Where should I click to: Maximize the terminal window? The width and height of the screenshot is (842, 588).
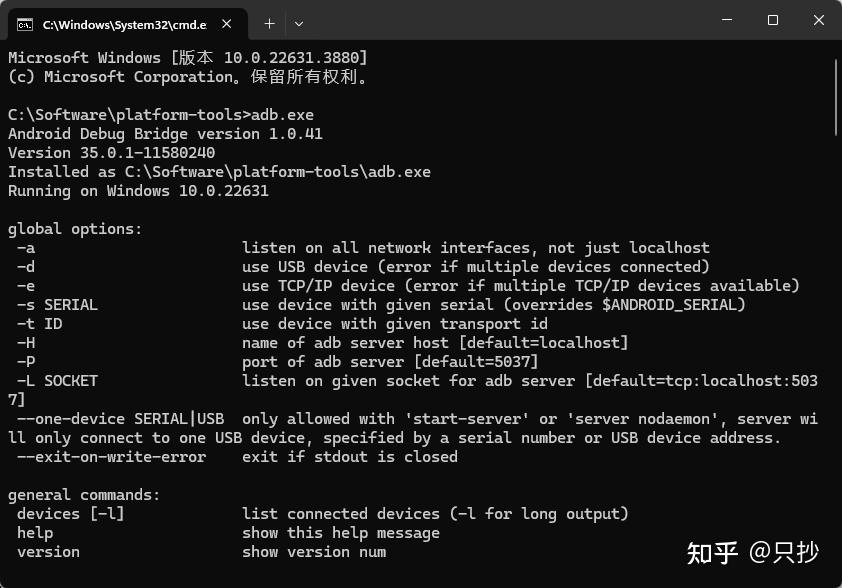772,20
